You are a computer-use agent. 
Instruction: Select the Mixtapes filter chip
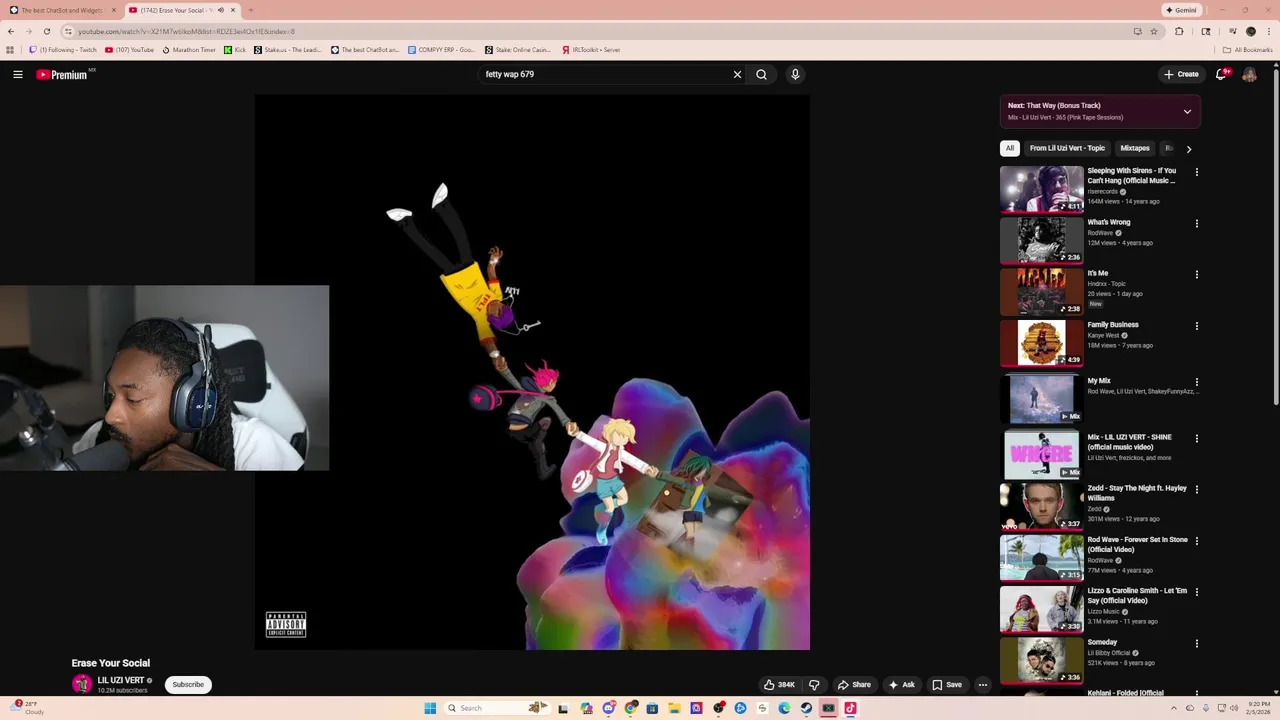pos(1134,148)
